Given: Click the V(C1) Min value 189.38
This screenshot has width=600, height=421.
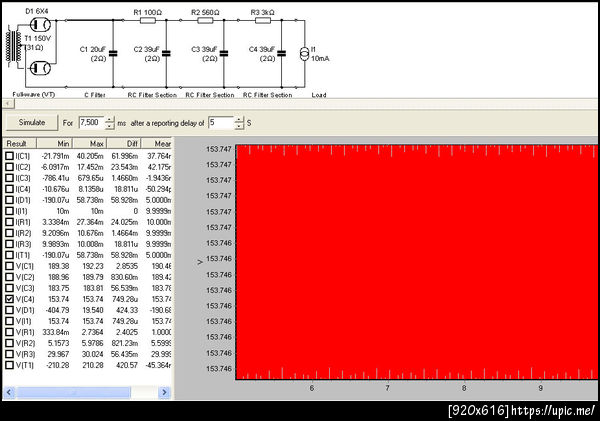Looking at the screenshot, I should point(59,266).
